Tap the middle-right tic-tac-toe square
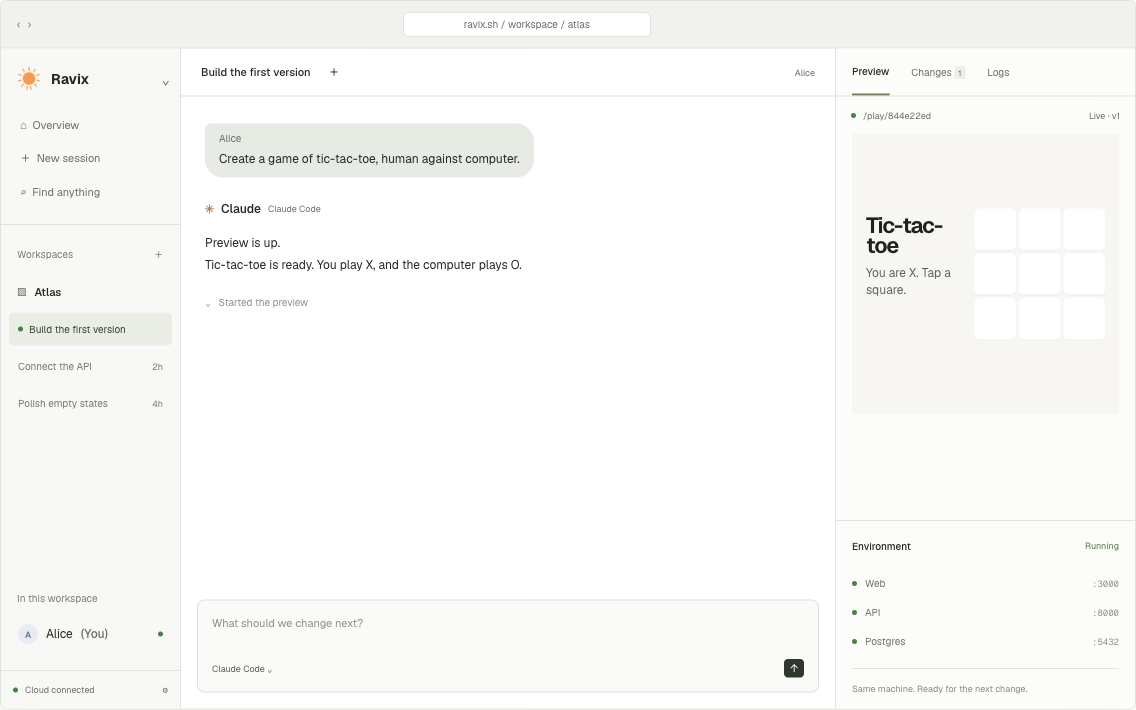Screen dimensions: 1136x710 1085,274
